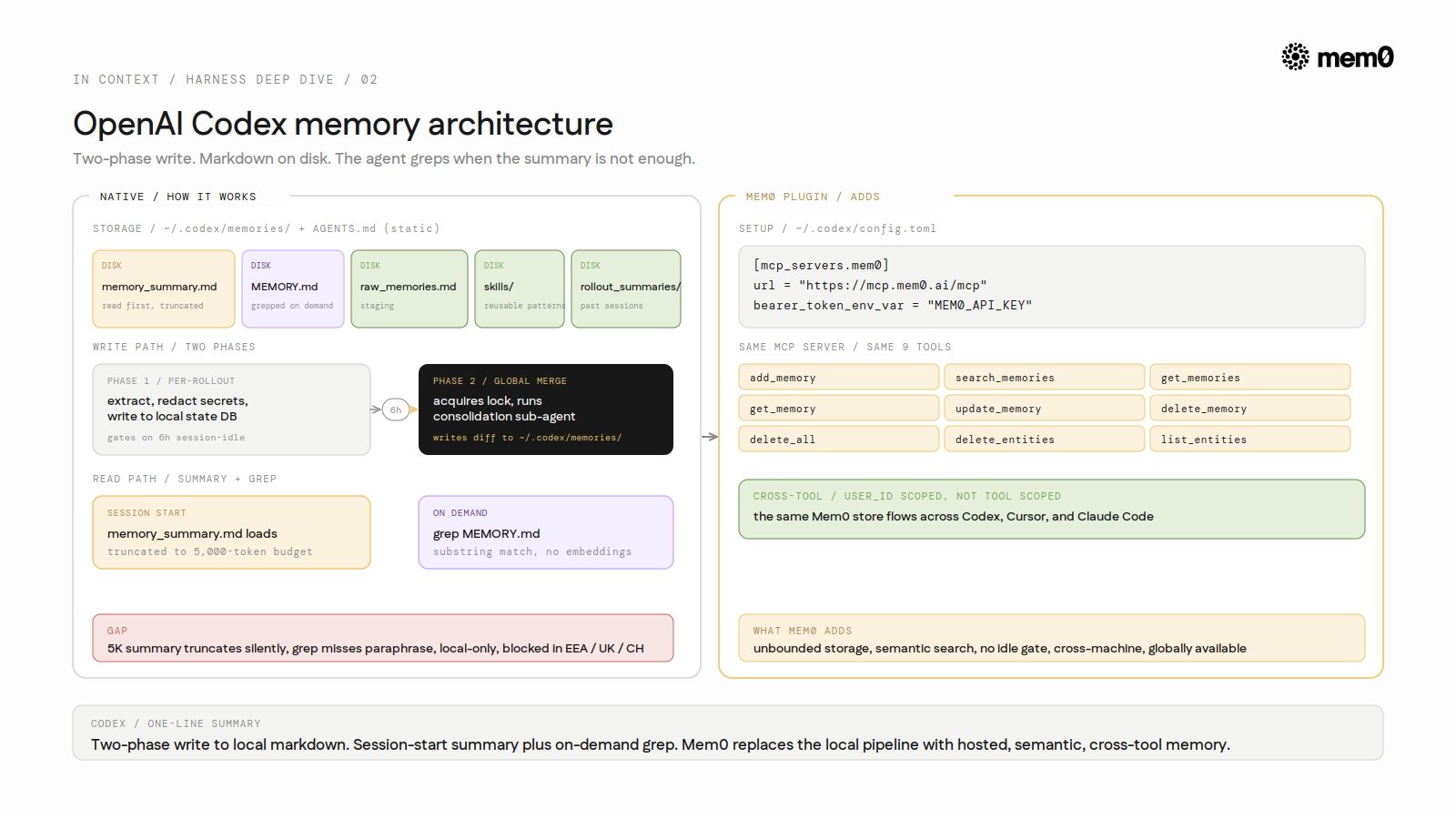Select the memory_summary.md disk card
Viewport: 1456px width, 819px height.
164,288
